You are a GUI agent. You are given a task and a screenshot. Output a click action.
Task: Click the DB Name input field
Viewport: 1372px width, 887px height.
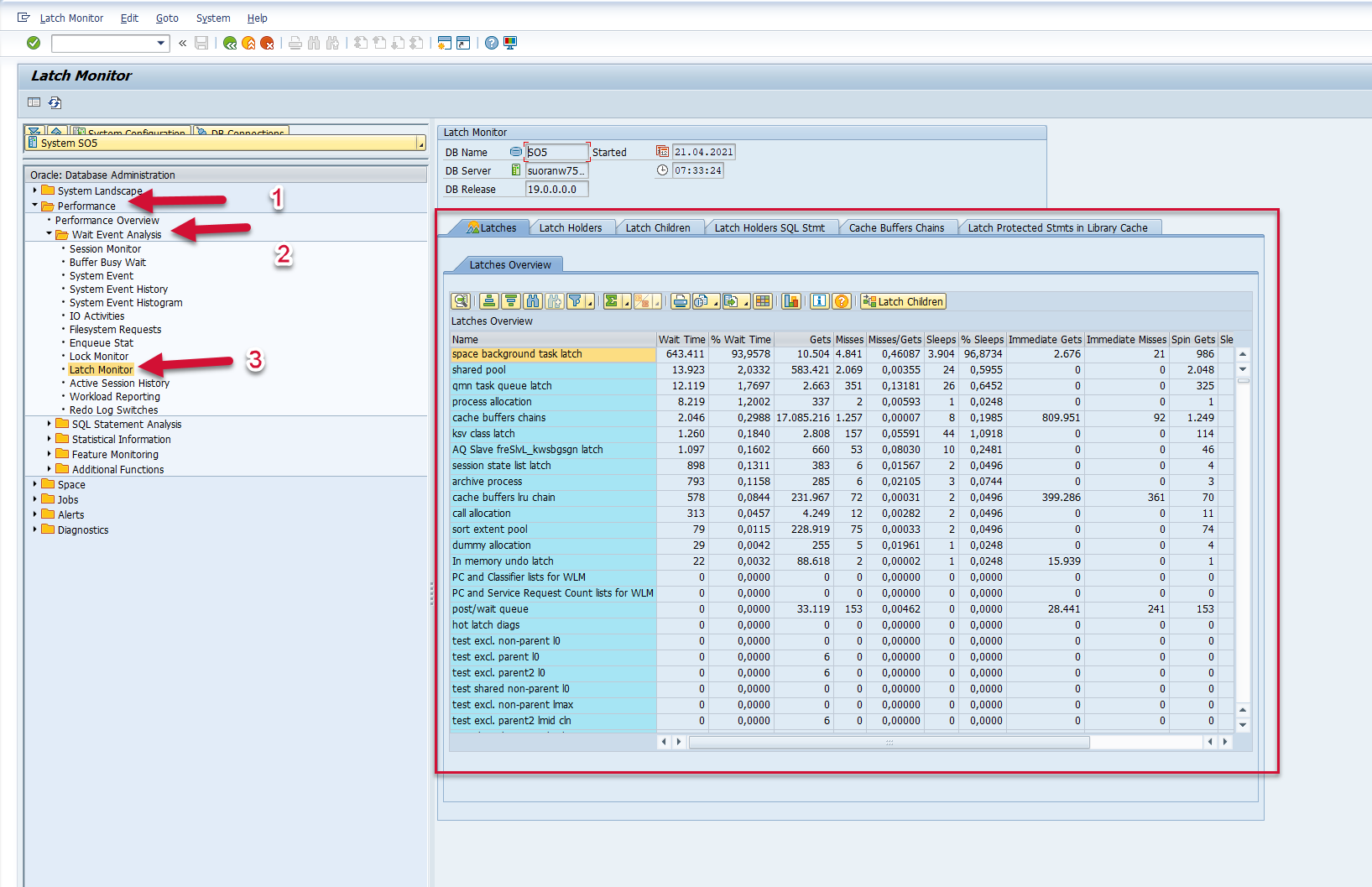[x=556, y=152]
